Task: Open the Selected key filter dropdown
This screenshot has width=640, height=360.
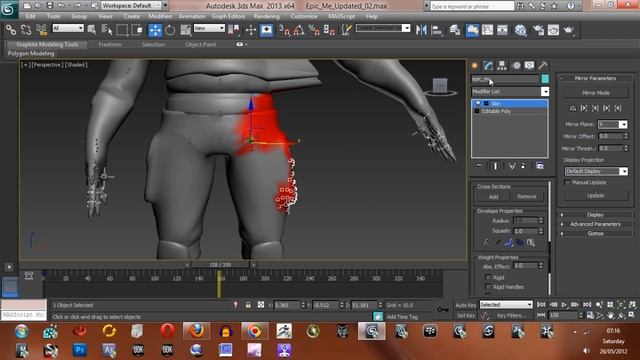Action: [x=506, y=305]
